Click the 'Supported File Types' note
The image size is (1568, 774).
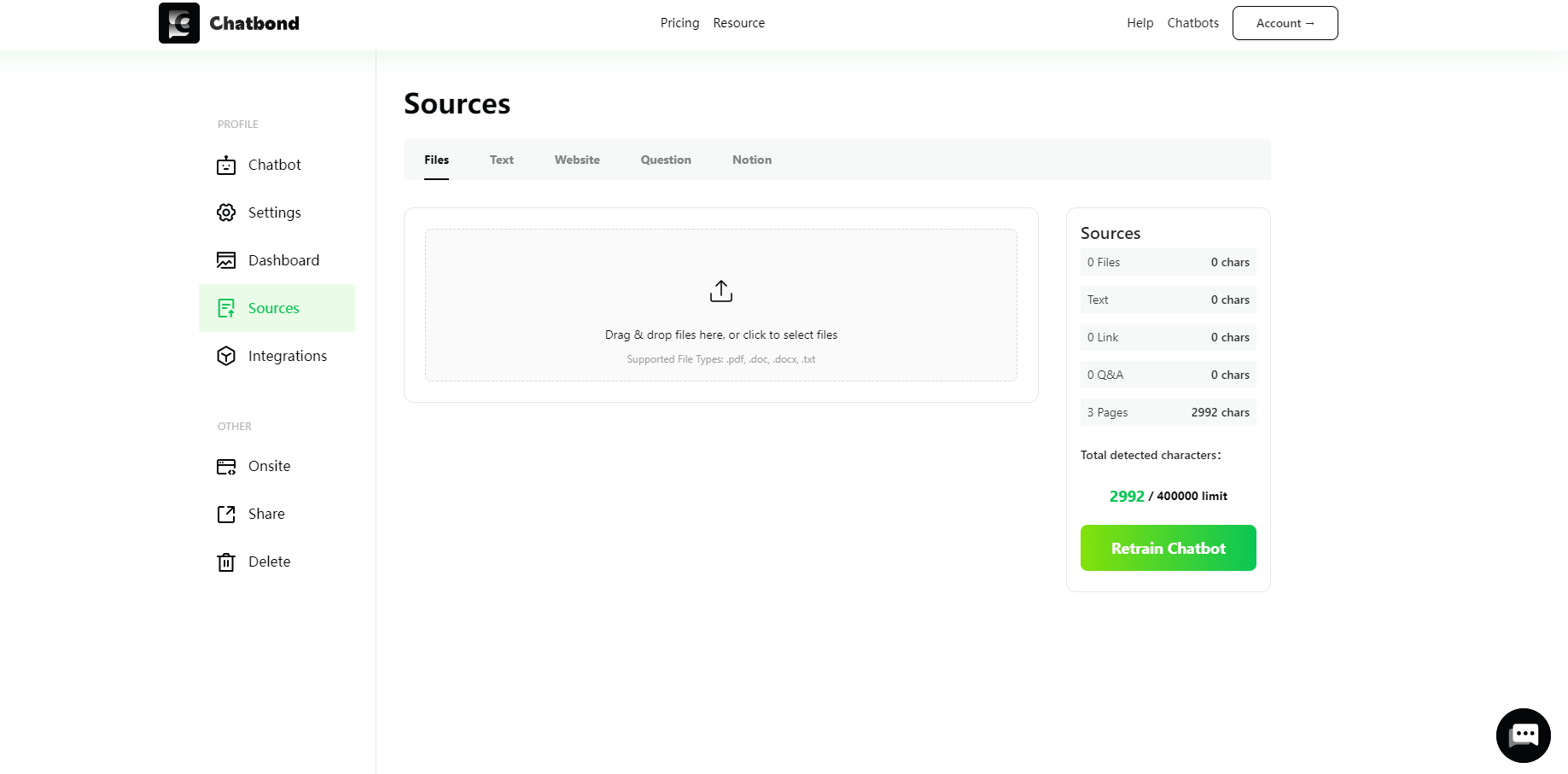[721, 359]
